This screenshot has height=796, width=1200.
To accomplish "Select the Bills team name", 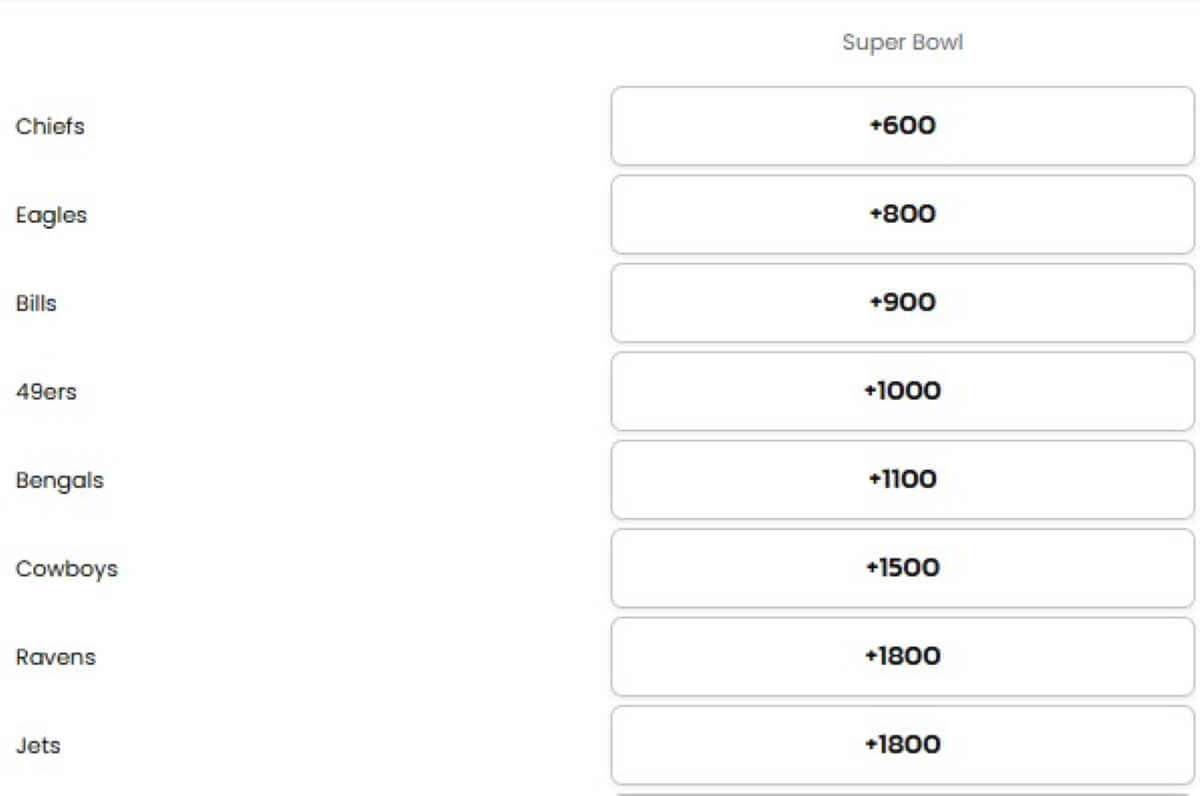I will 36,303.
